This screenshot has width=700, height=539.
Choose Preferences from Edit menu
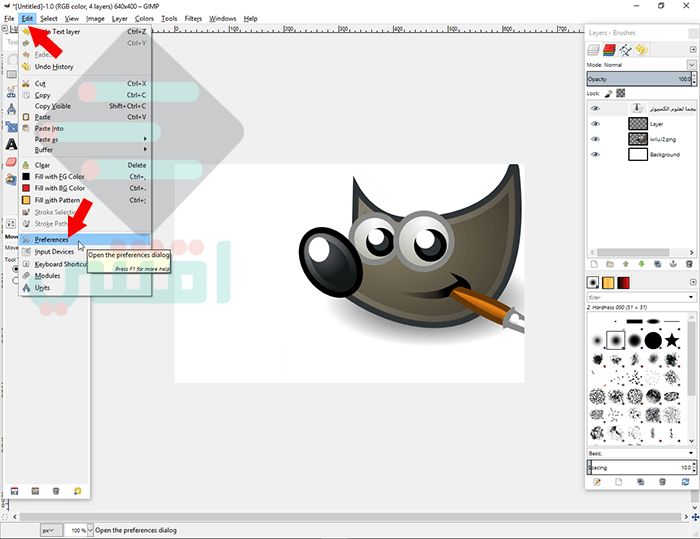coord(85,240)
